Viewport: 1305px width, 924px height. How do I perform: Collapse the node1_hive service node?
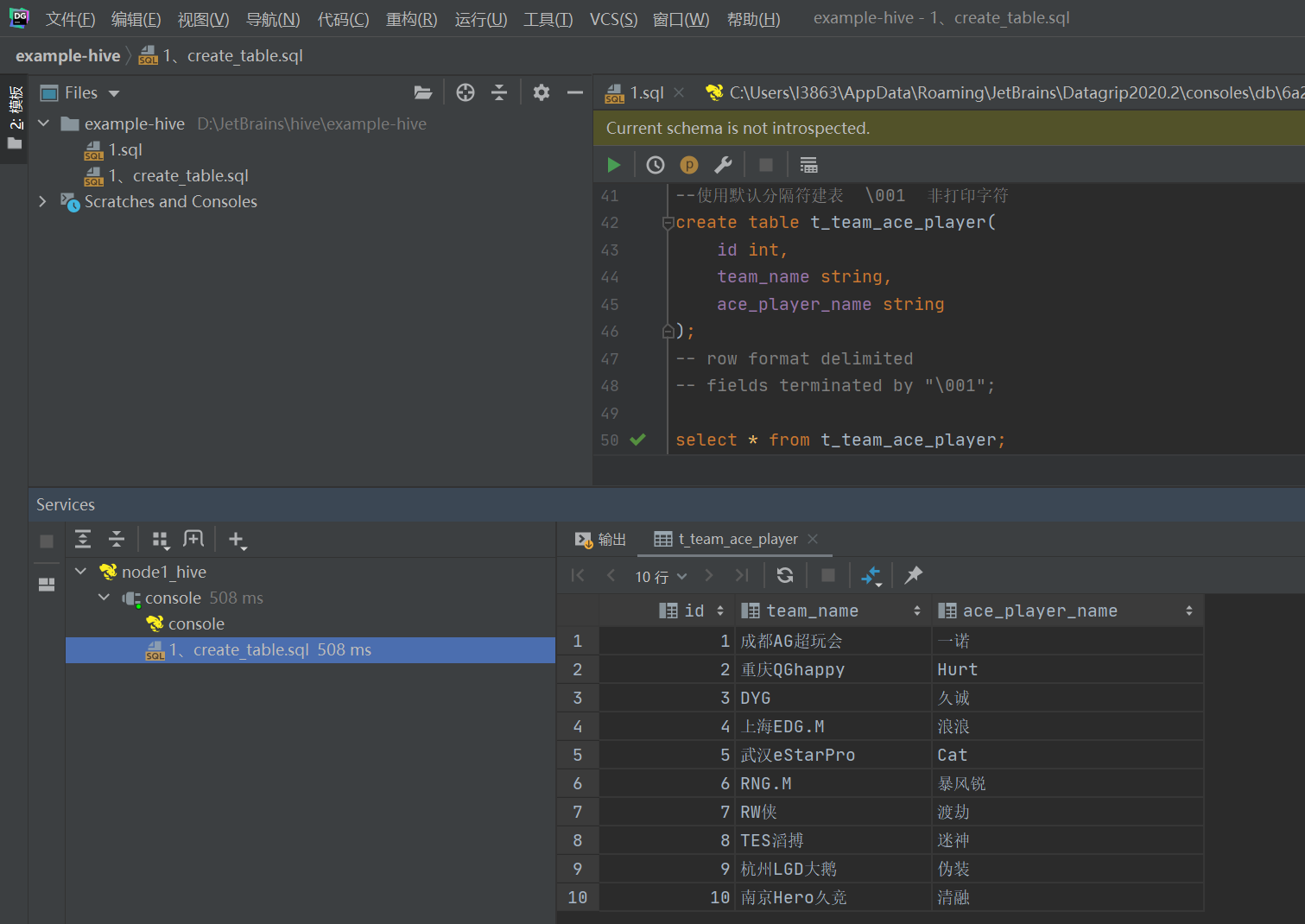[x=81, y=572]
